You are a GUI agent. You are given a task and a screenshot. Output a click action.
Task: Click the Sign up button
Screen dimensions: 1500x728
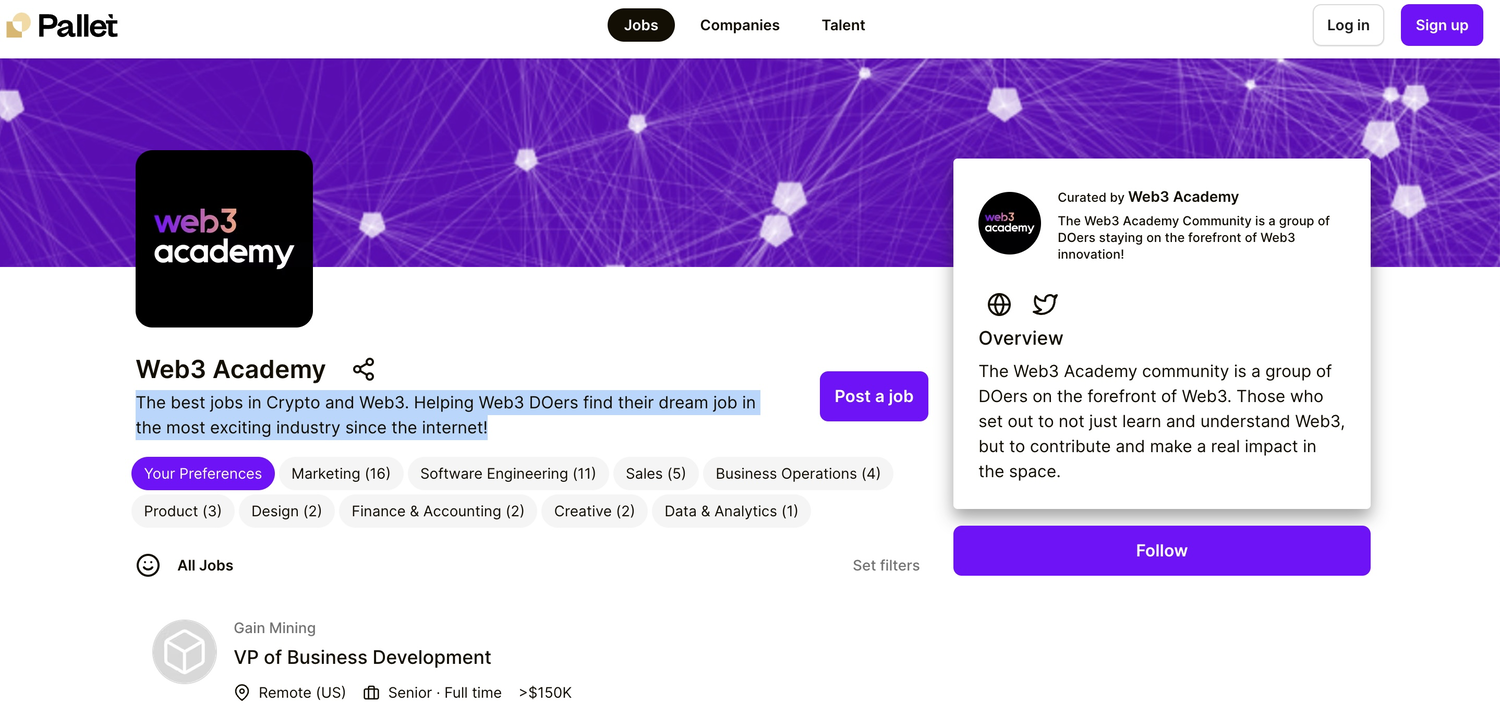point(1442,25)
